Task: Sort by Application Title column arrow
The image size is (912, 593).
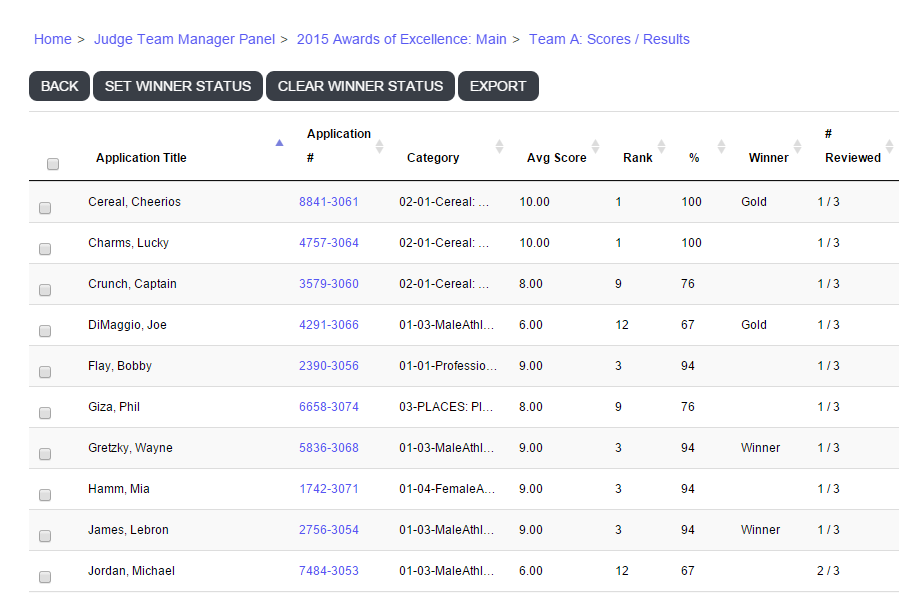Action: (279, 143)
